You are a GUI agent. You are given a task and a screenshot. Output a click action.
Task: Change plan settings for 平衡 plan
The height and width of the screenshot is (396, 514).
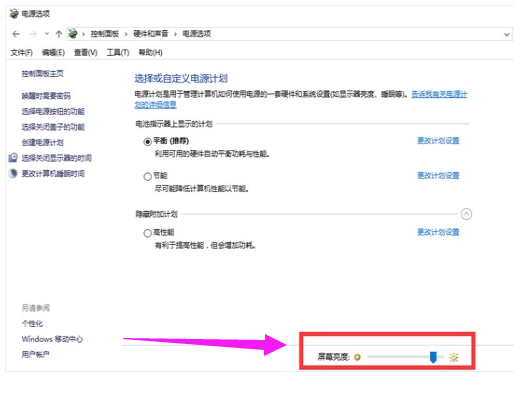[x=438, y=141]
